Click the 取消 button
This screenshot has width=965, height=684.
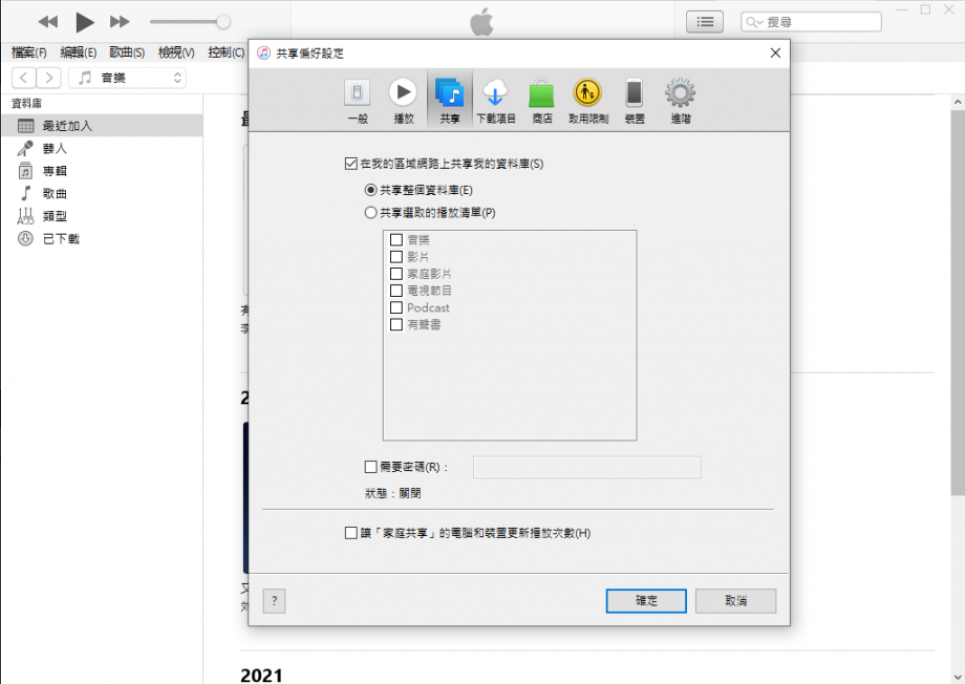[736, 601]
